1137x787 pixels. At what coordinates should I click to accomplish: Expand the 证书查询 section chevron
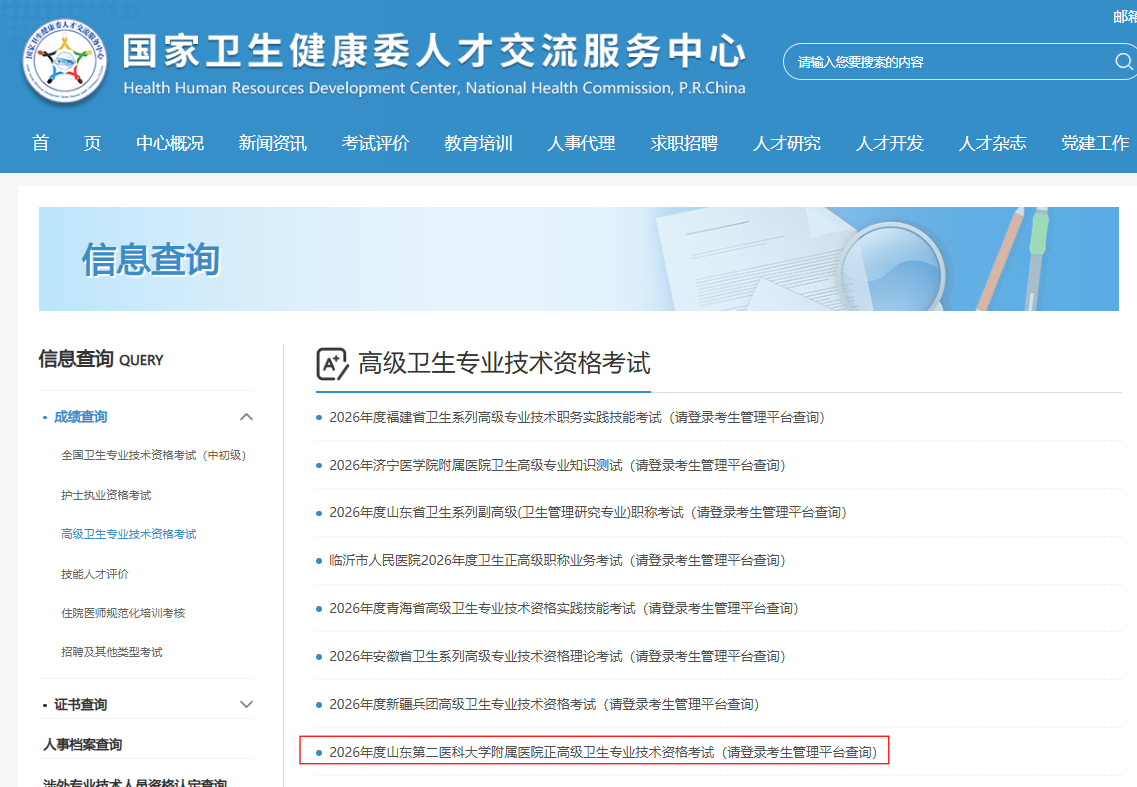247,704
